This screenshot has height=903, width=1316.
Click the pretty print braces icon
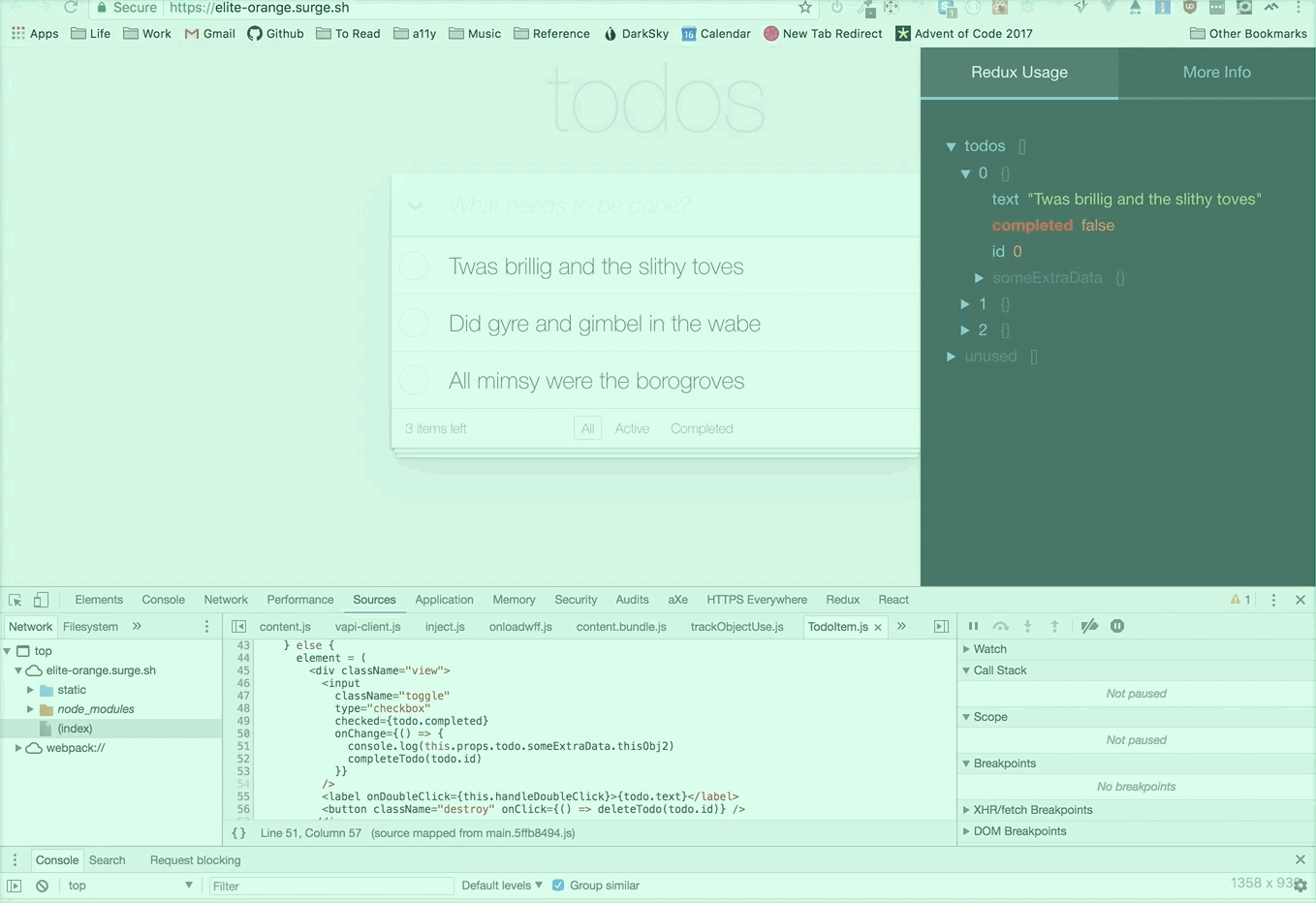coord(238,833)
